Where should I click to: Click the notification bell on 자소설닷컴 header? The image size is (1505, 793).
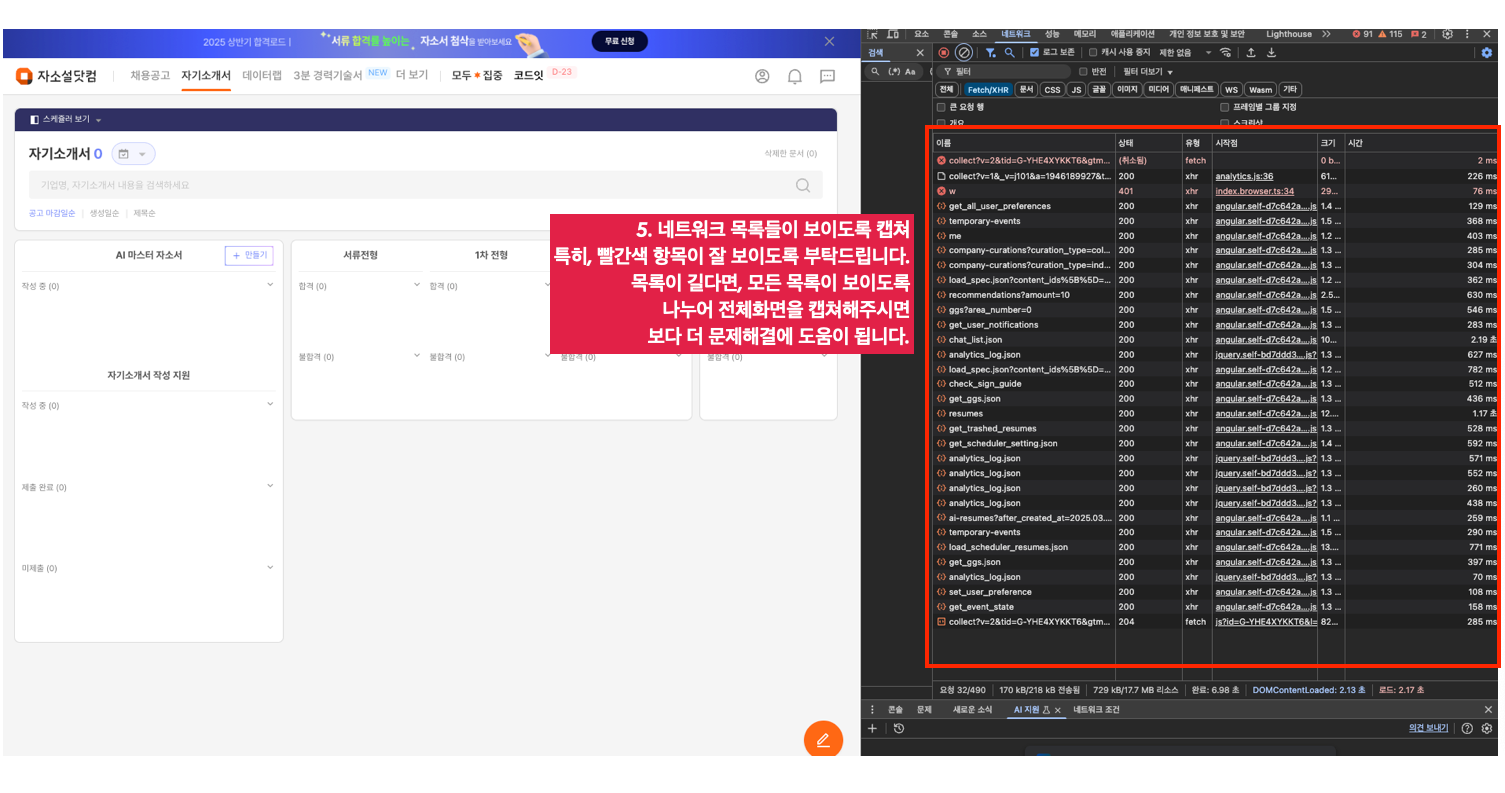[795, 76]
